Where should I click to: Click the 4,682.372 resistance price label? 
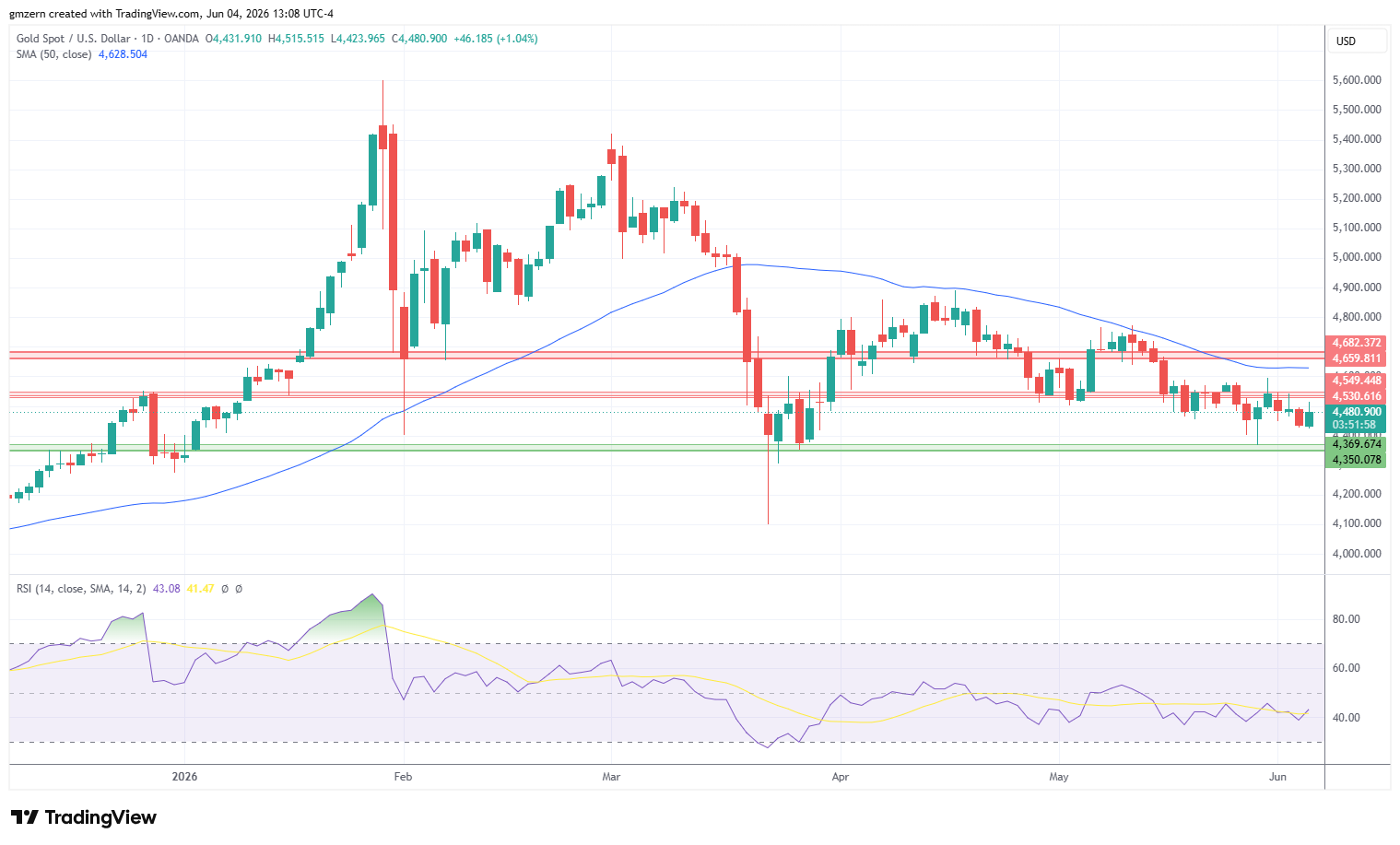(x=1355, y=343)
